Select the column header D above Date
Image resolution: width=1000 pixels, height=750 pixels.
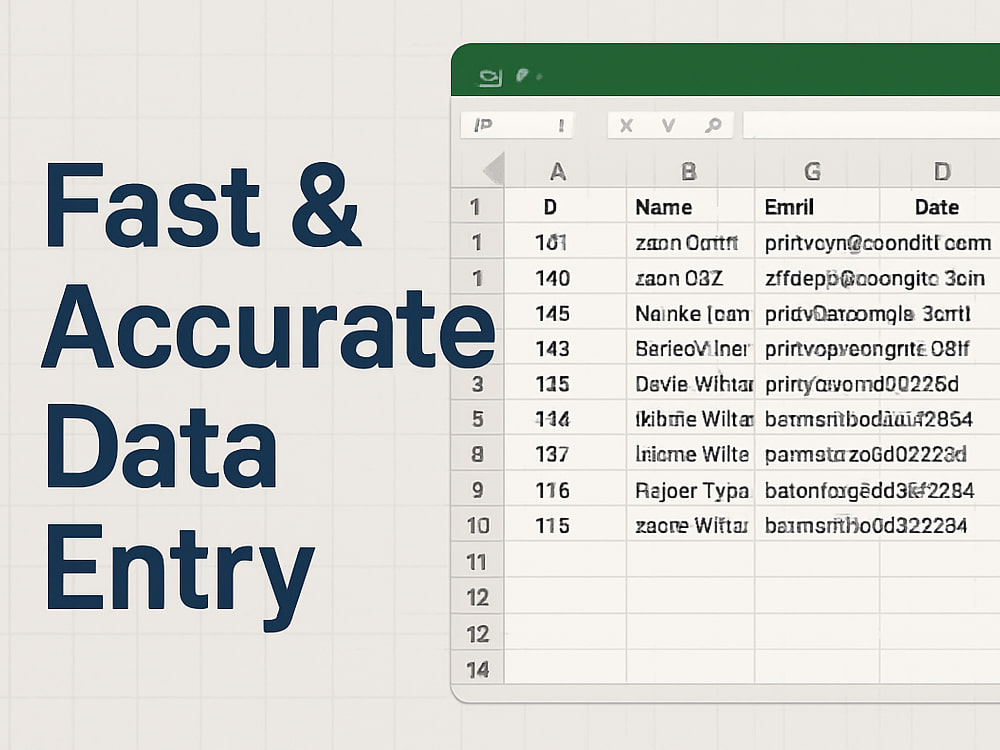pos(942,171)
